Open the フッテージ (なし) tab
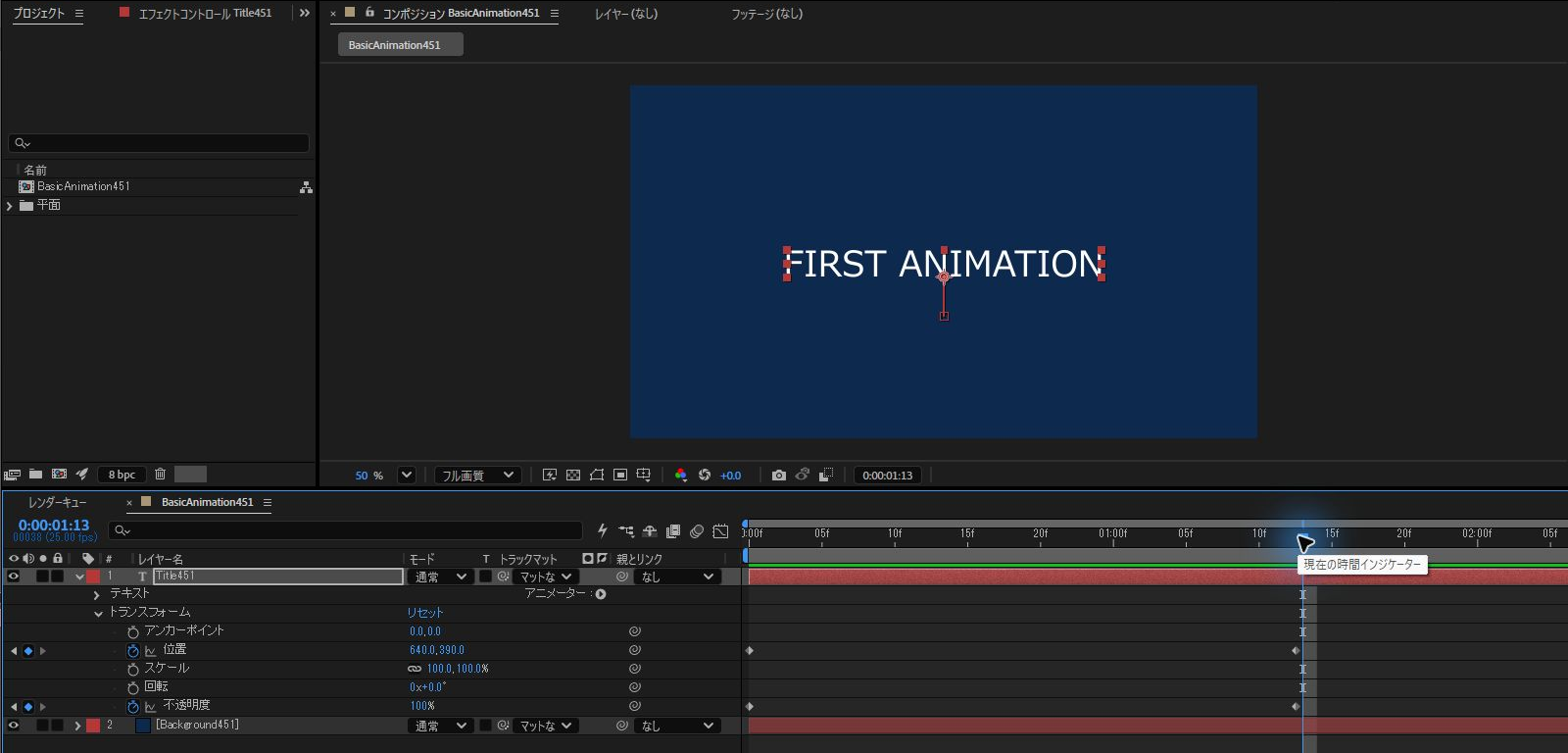This screenshot has height=753, width=1568. click(767, 14)
